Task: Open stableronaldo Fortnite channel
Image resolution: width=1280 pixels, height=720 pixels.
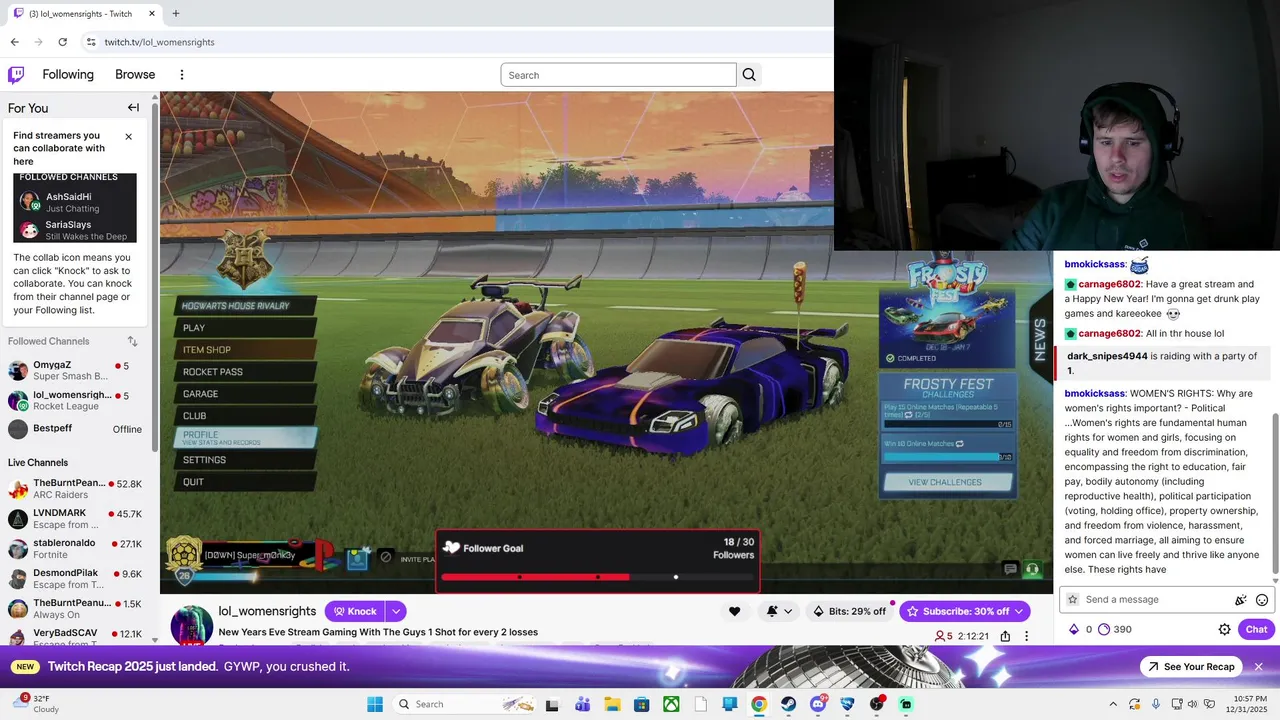Action: pyautogui.click(x=75, y=549)
